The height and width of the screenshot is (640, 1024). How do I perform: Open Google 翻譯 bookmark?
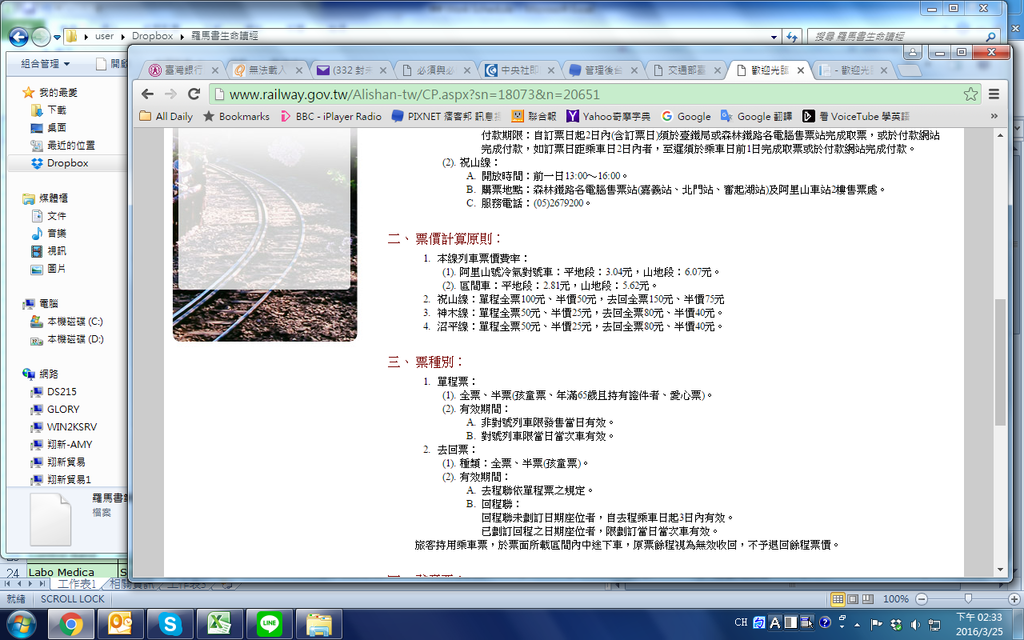click(x=756, y=116)
